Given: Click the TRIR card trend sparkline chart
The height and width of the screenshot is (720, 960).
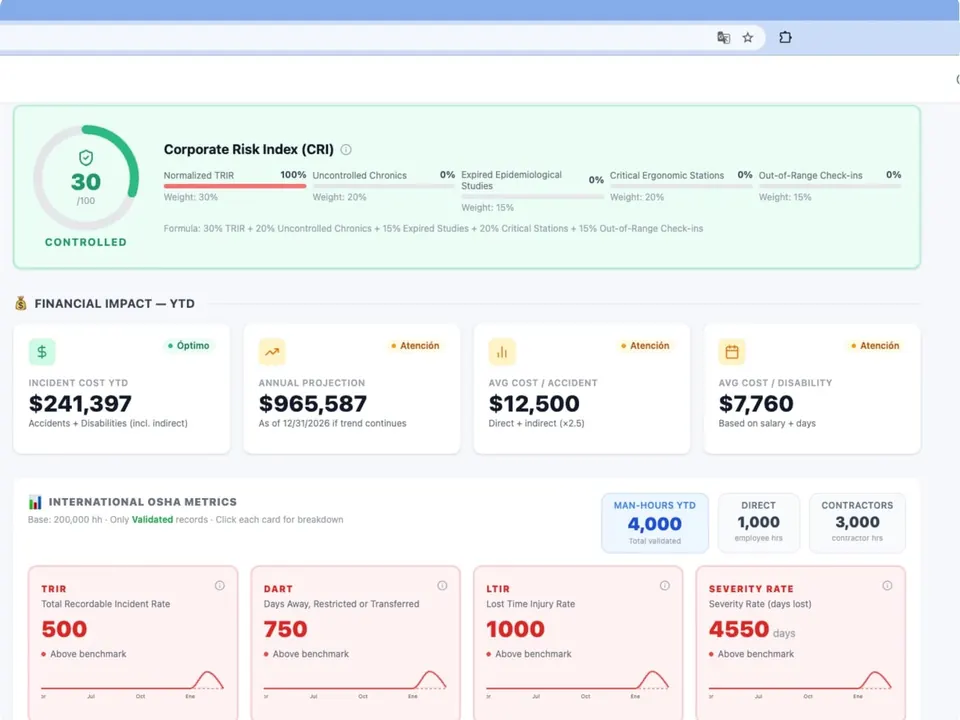Looking at the screenshot, I should click(x=132, y=684).
